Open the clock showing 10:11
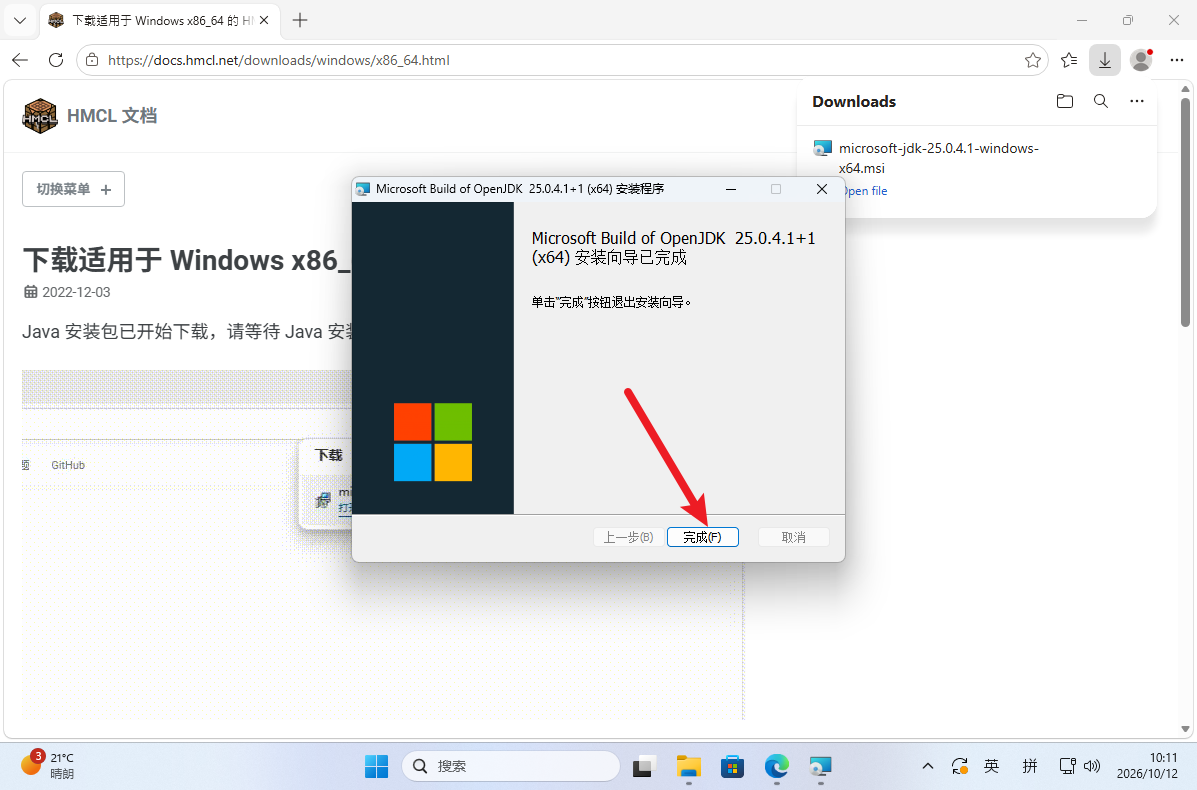 [1147, 766]
